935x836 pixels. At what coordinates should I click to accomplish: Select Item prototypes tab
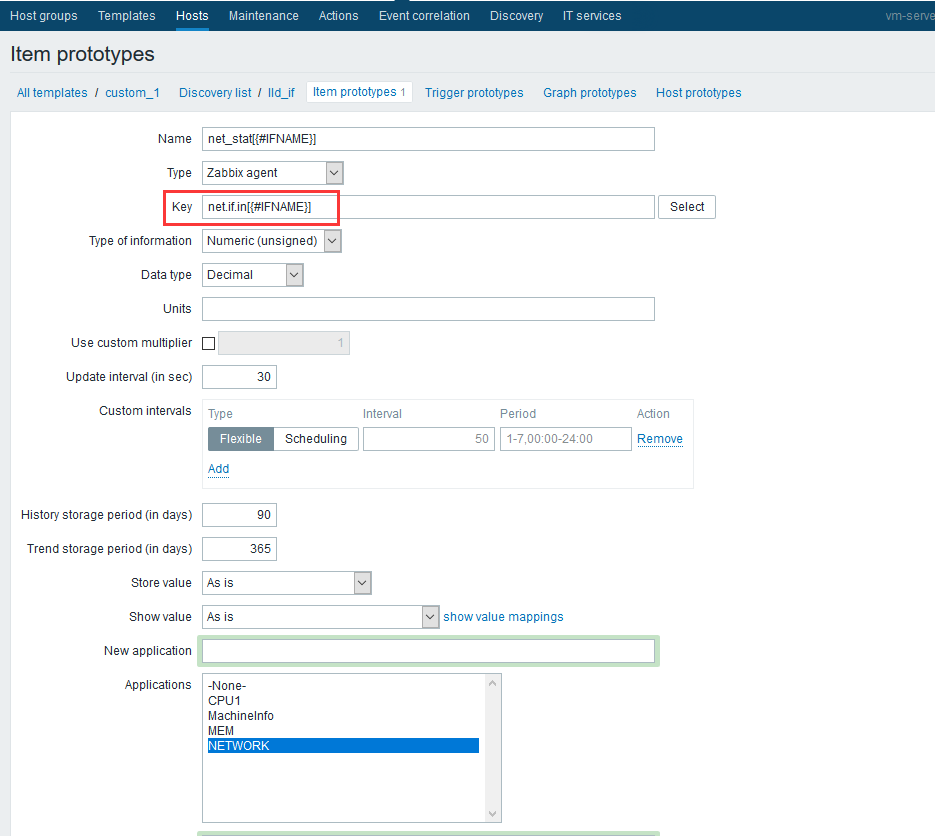pyautogui.click(x=359, y=92)
